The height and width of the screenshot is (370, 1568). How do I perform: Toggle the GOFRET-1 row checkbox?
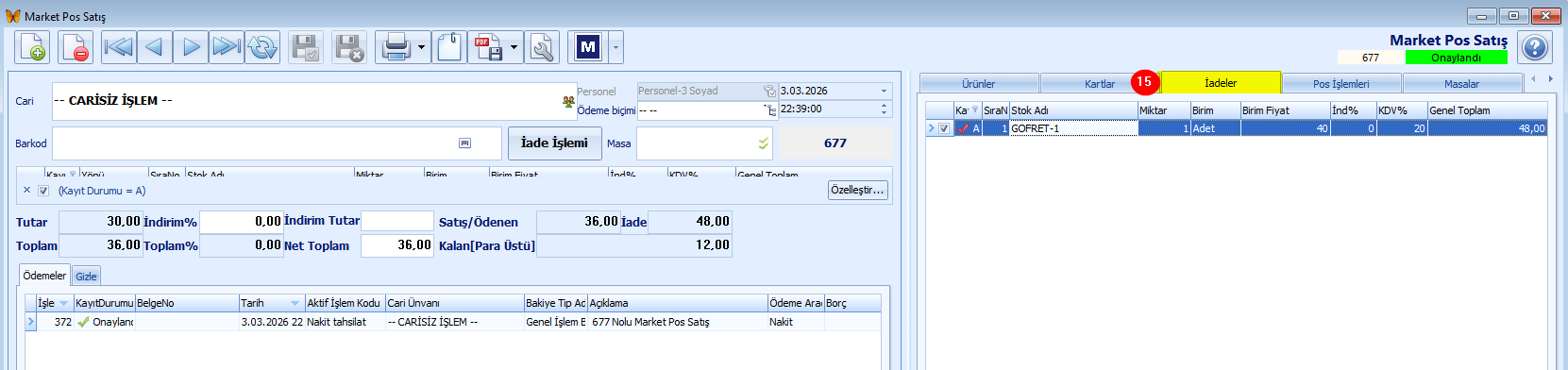(x=944, y=128)
